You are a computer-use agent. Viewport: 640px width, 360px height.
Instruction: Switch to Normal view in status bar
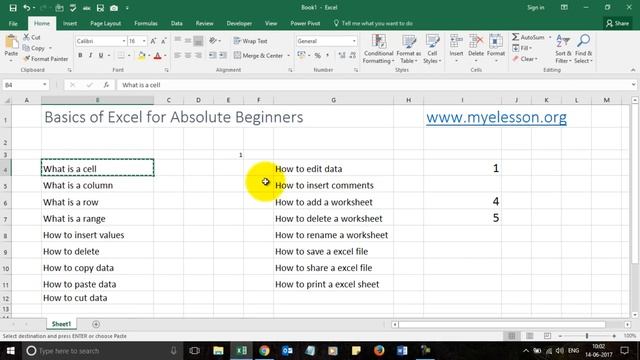pyautogui.click(x=512, y=336)
